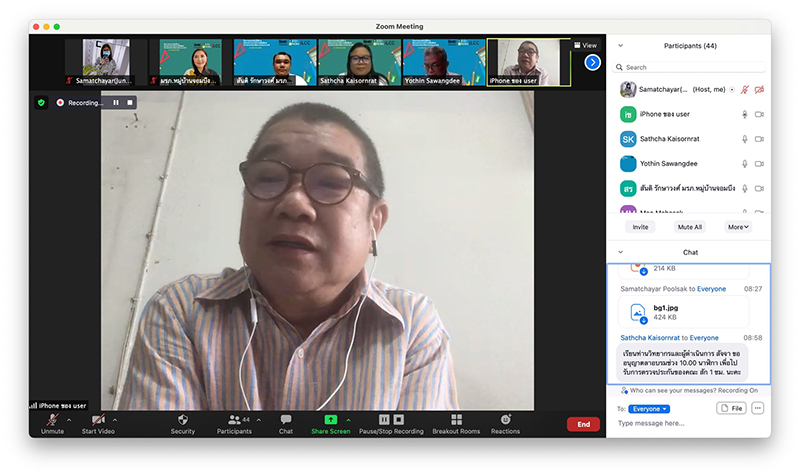Click the File attach button in chat
Image resolution: width=800 pixels, height=476 pixels.
731,408
